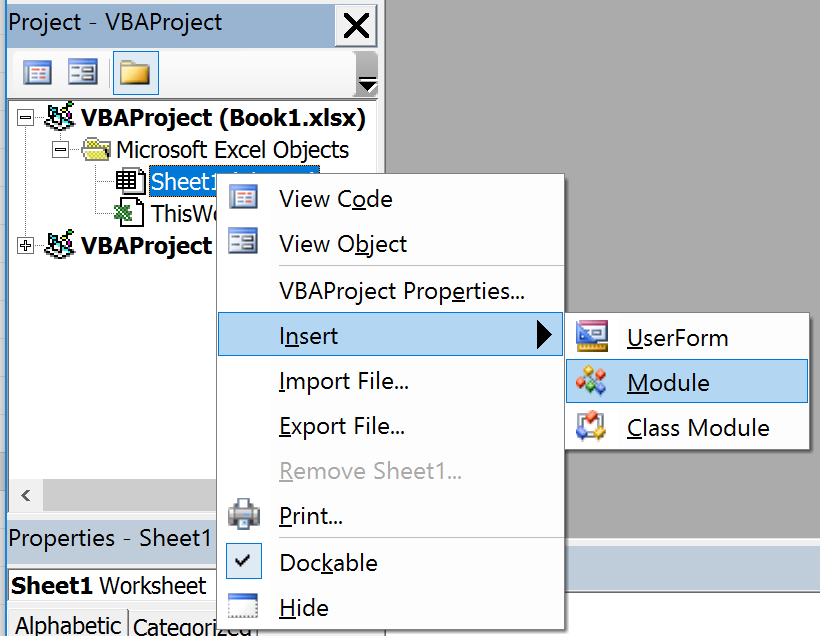This screenshot has width=820, height=636.
Task: Click the View Code toolbar icon
Action: click(x=38, y=73)
